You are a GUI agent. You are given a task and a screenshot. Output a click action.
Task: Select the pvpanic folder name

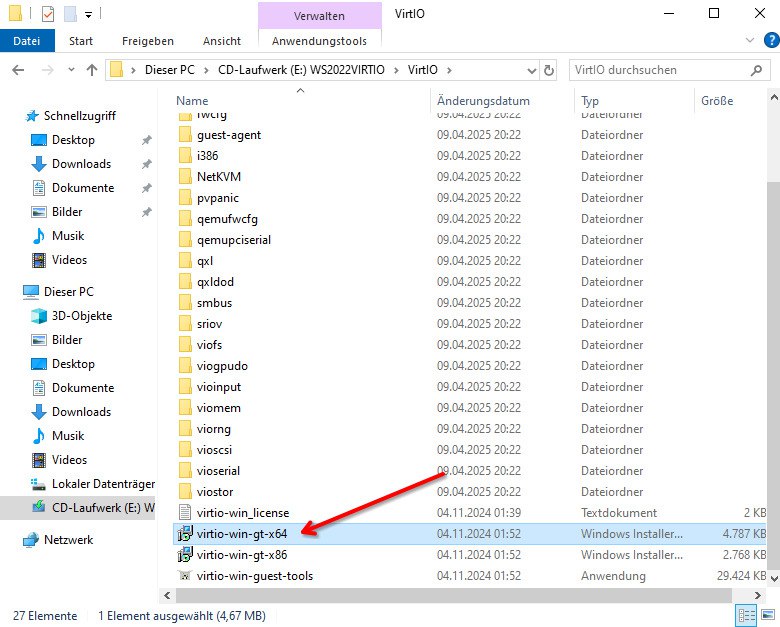click(x=217, y=198)
